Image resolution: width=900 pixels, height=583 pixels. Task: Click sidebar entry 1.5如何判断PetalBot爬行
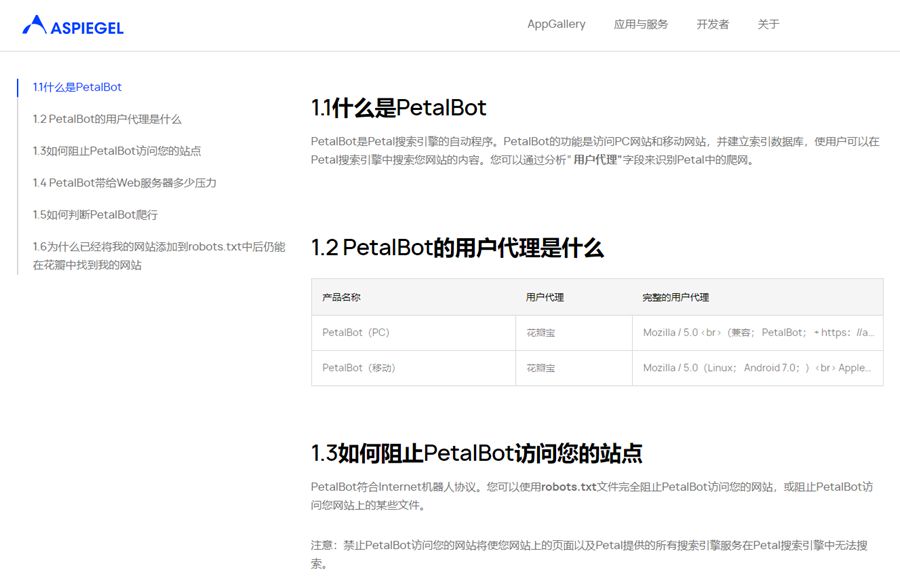95,215
